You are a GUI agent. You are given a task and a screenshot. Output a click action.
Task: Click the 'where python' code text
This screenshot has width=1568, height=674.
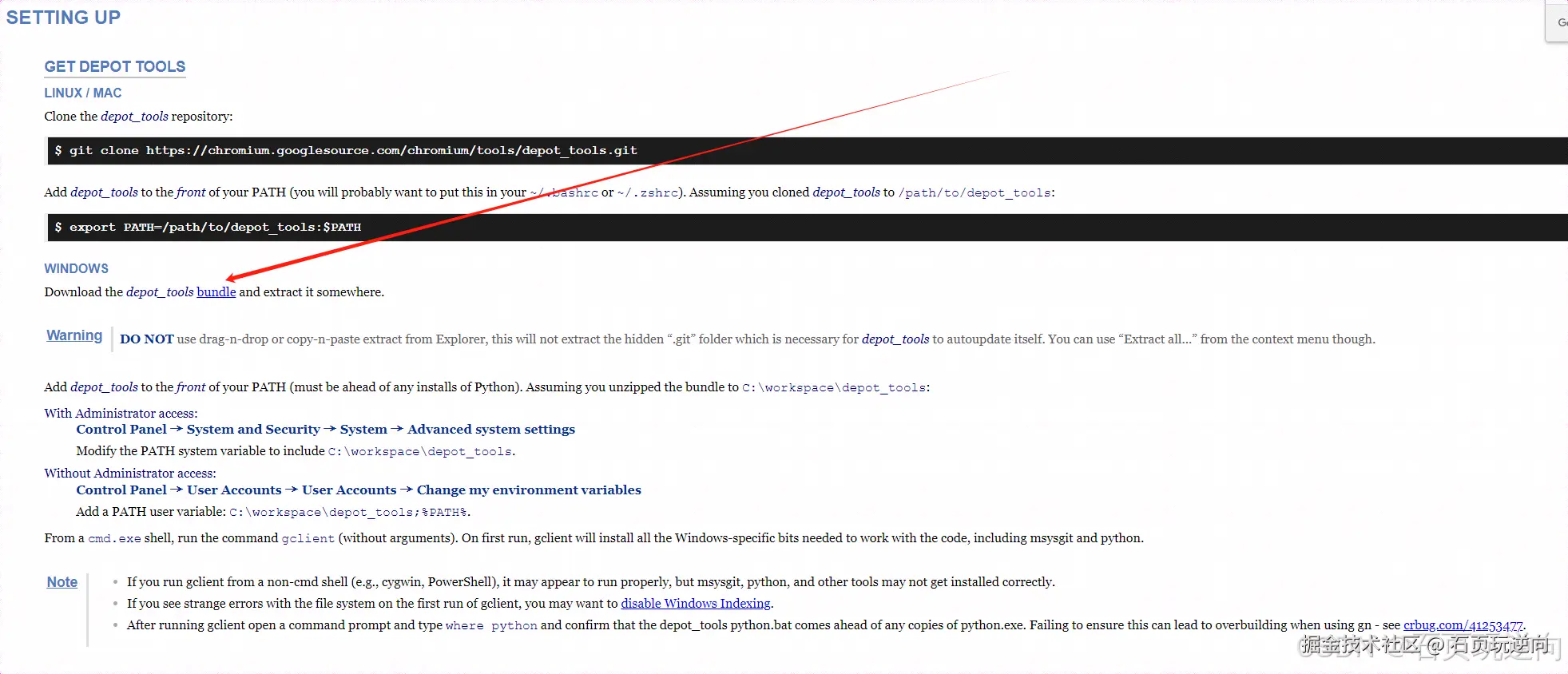491,626
